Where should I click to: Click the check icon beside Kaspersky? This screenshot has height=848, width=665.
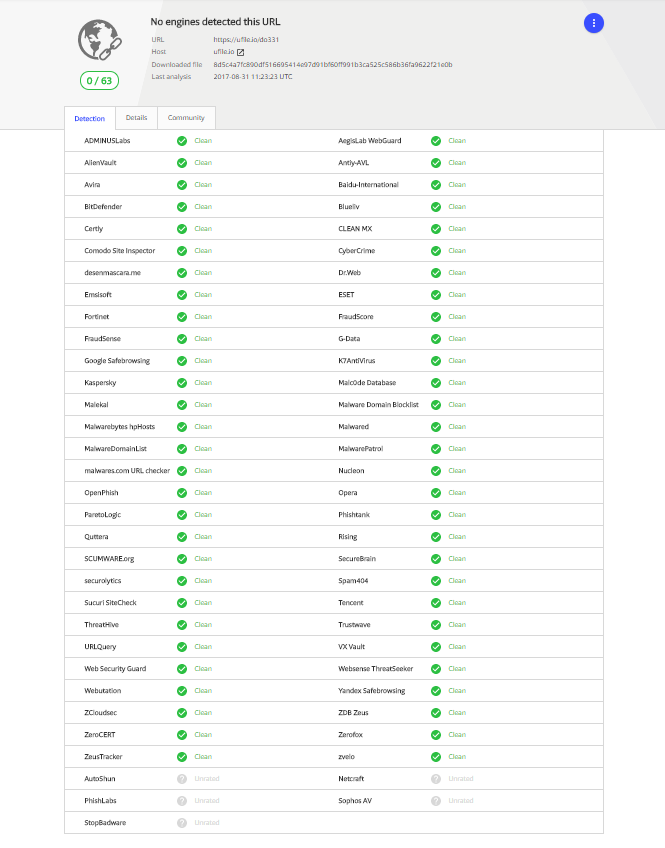click(182, 383)
